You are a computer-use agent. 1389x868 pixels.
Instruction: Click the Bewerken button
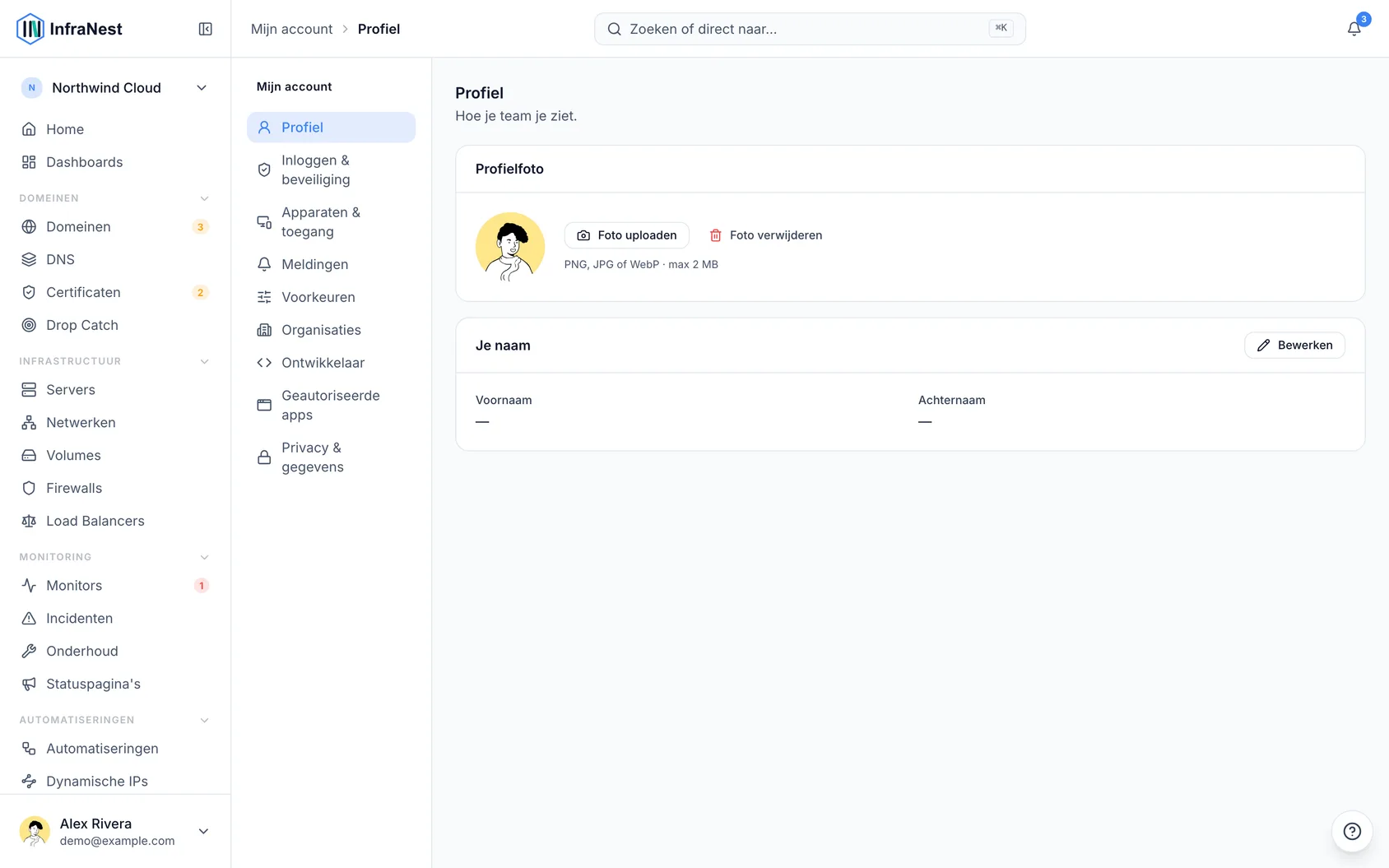[x=1294, y=346]
